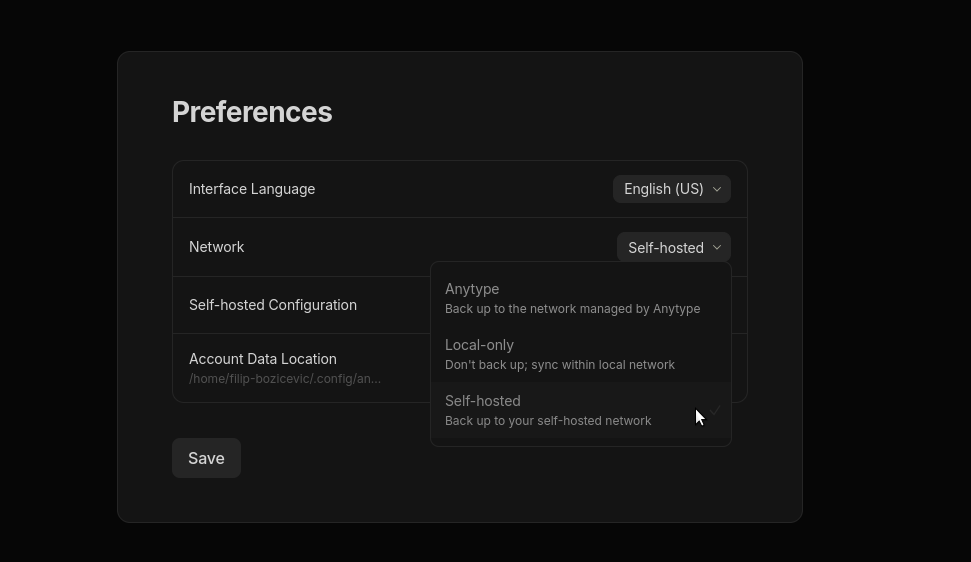The image size is (971, 562).
Task: Pick the Self-hosted entry in the dropdown list
Action: [x=483, y=401]
